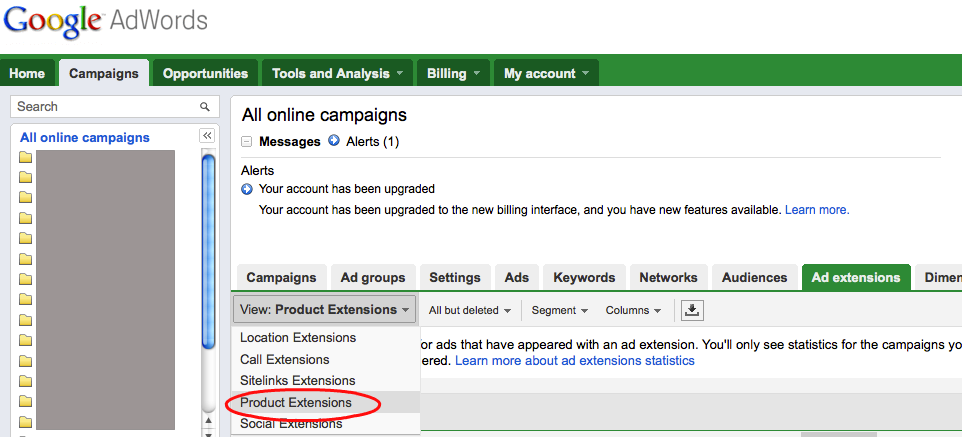
Task: Switch to the Keywords tab
Action: pyautogui.click(x=584, y=277)
